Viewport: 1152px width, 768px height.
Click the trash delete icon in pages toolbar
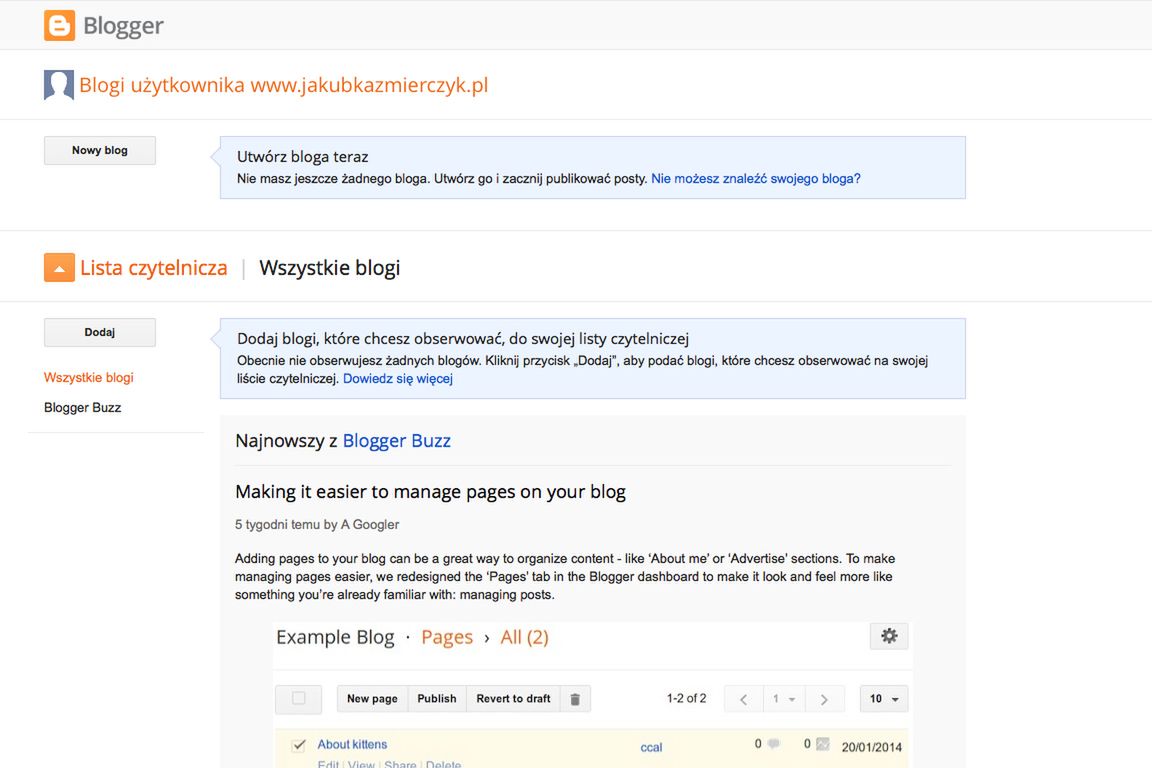pos(575,699)
